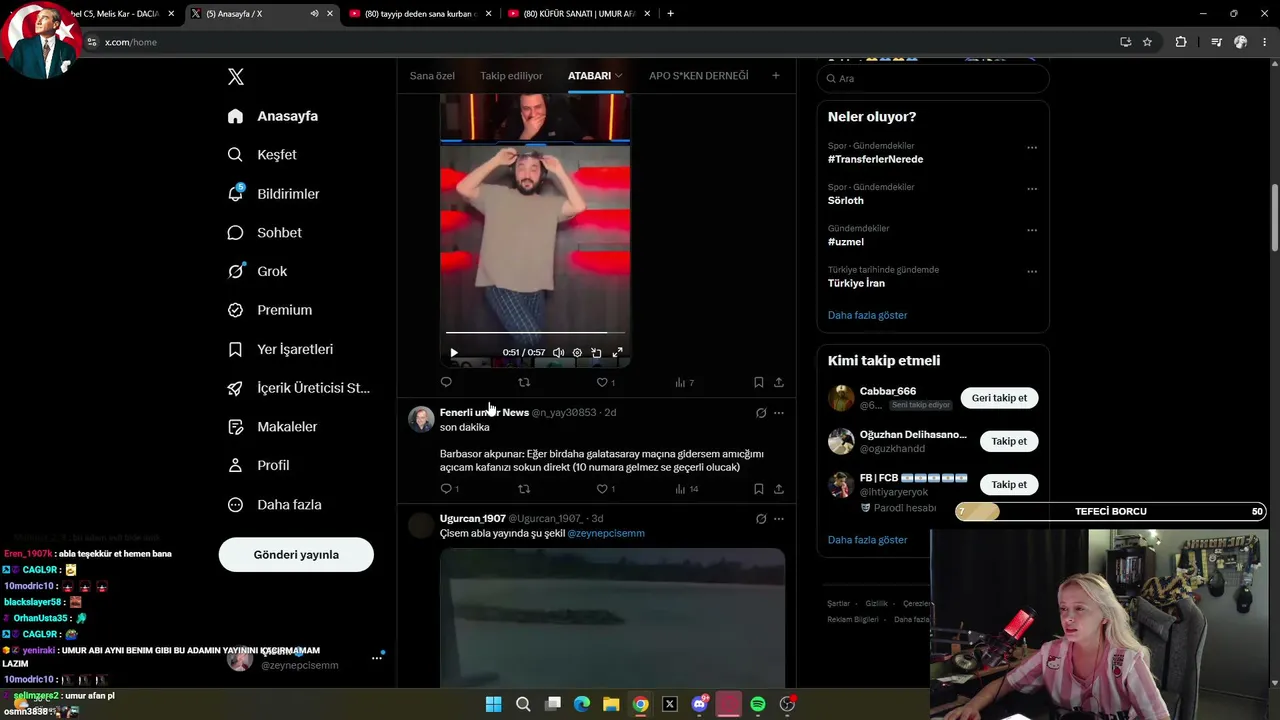Switch to the APO S*KEN DERNEĞİ tab
The image size is (1280, 720).
point(698,76)
